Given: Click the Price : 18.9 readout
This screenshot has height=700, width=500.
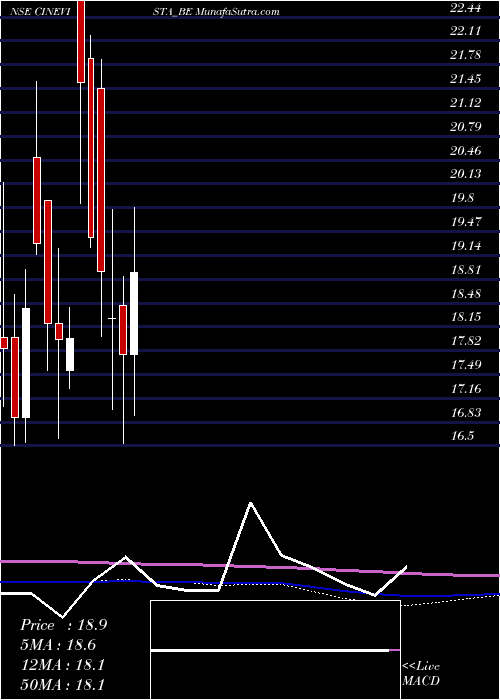Looking at the screenshot, I should [x=63, y=625].
